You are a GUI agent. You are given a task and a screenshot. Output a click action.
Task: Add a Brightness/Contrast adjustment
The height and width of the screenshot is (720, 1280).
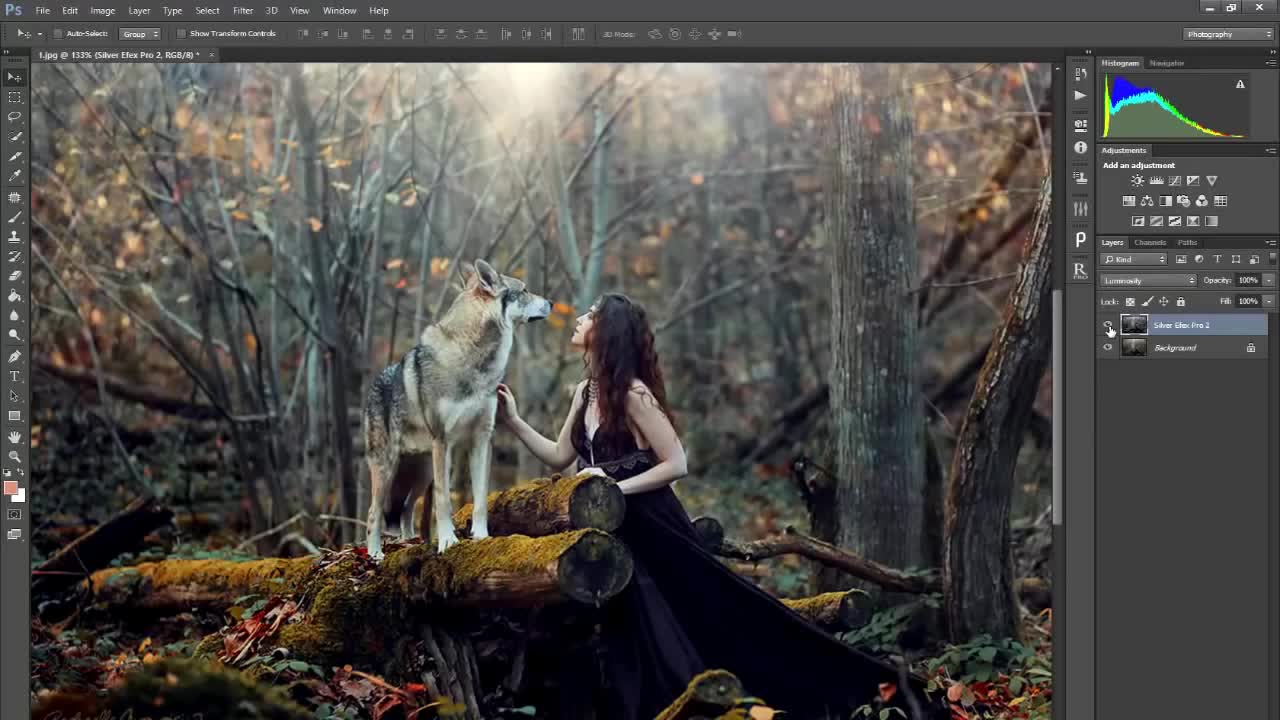(x=1137, y=181)
